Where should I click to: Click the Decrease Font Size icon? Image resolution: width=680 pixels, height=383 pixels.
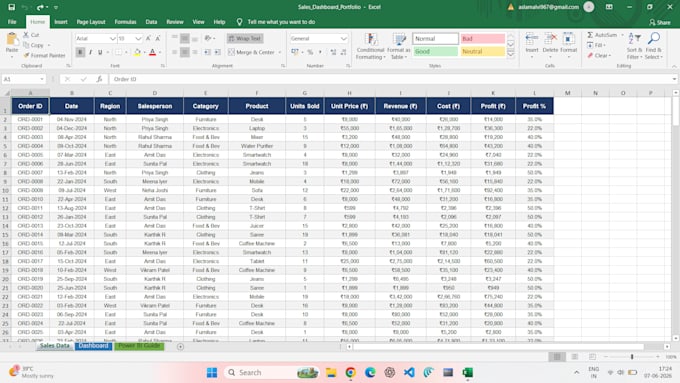tap(157, 39)
